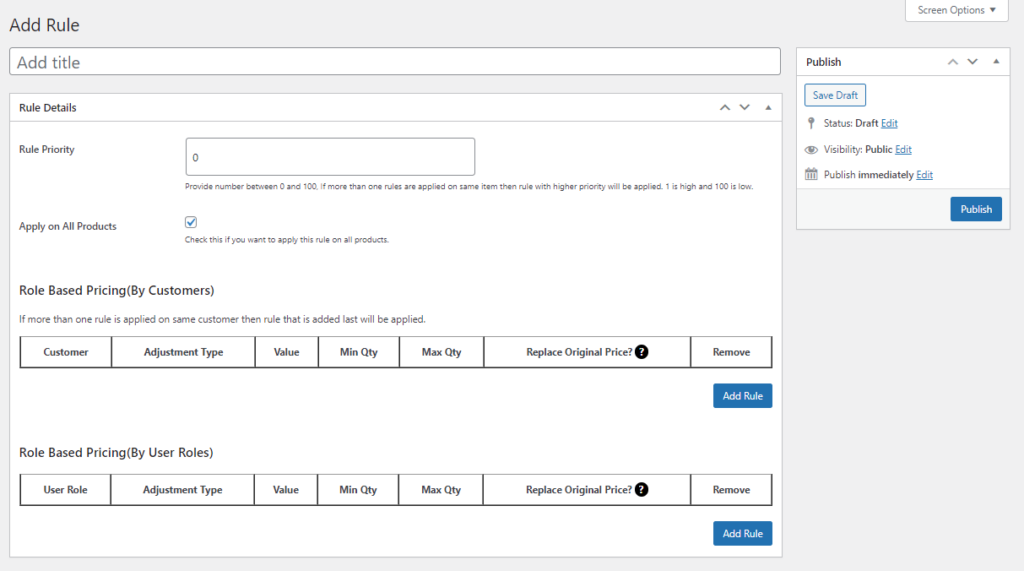Click Replace Original Price? text in User Roles table
The width and height of the screenshot is (1024, 571).
point(579,490)
